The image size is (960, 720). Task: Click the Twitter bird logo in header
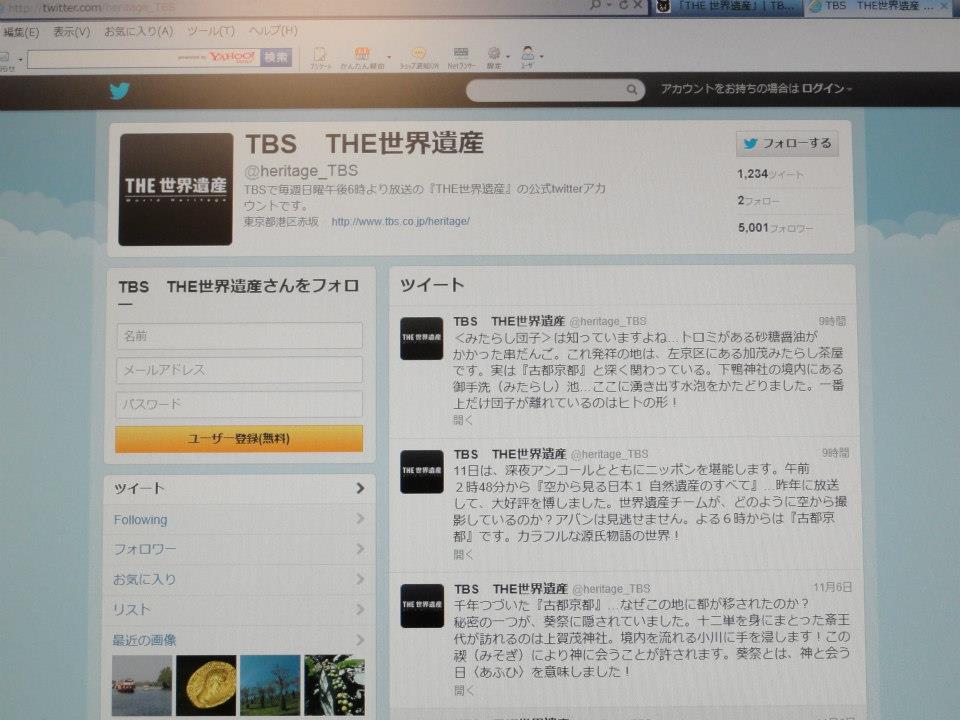(119, 91)
